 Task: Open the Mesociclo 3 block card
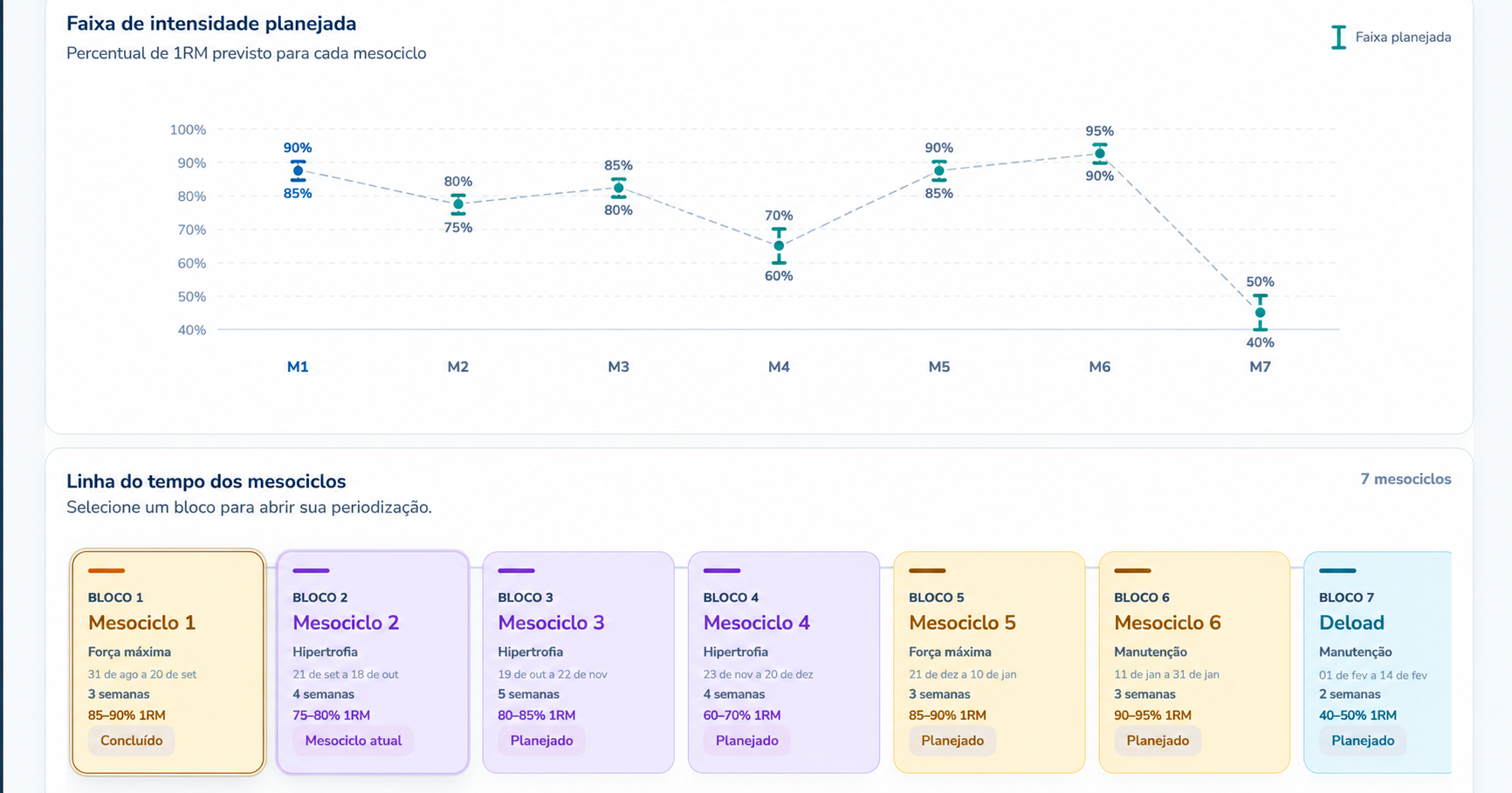click(x=578, y=662)
